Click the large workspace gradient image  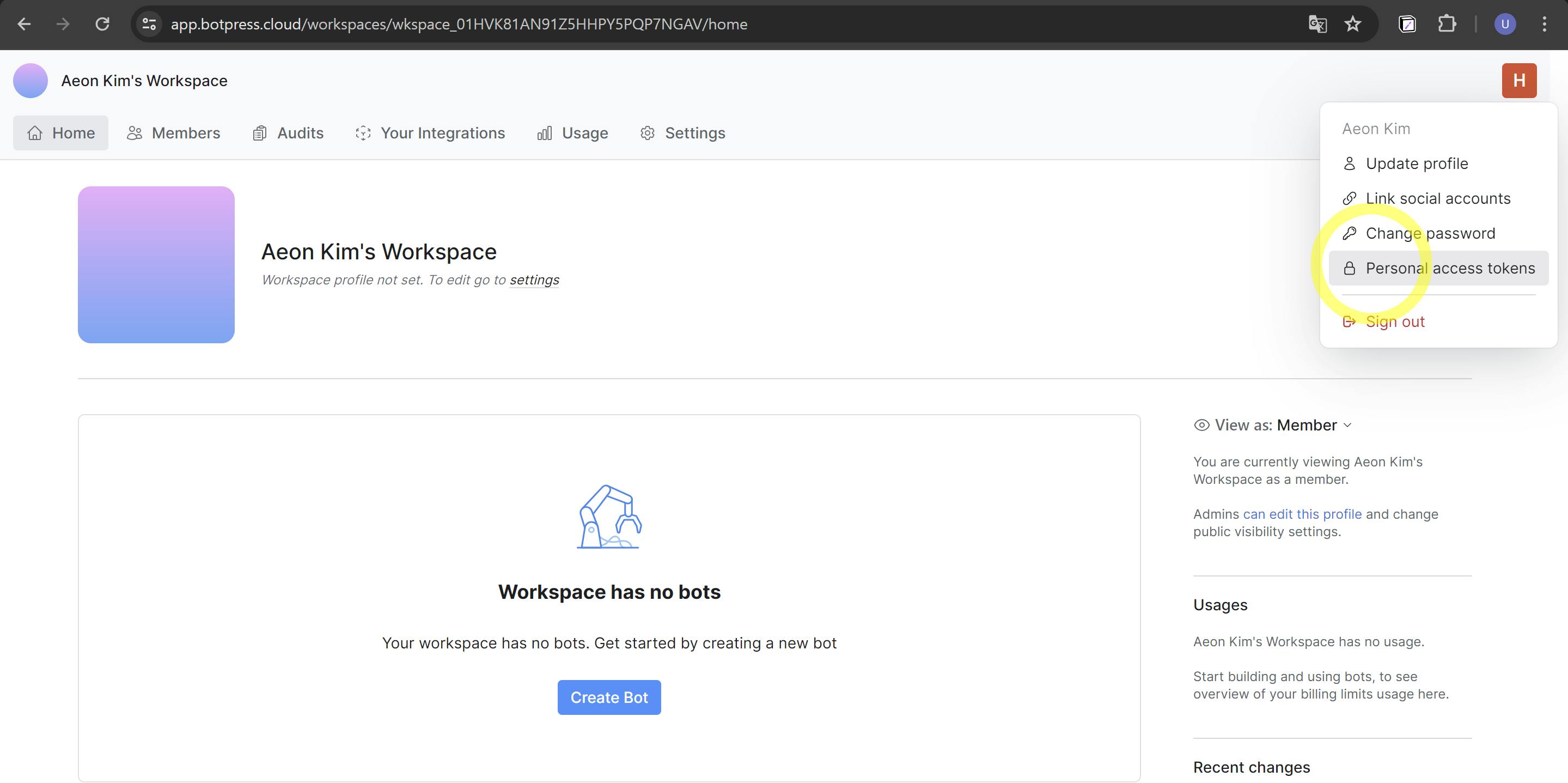click(x=156, y=264)
